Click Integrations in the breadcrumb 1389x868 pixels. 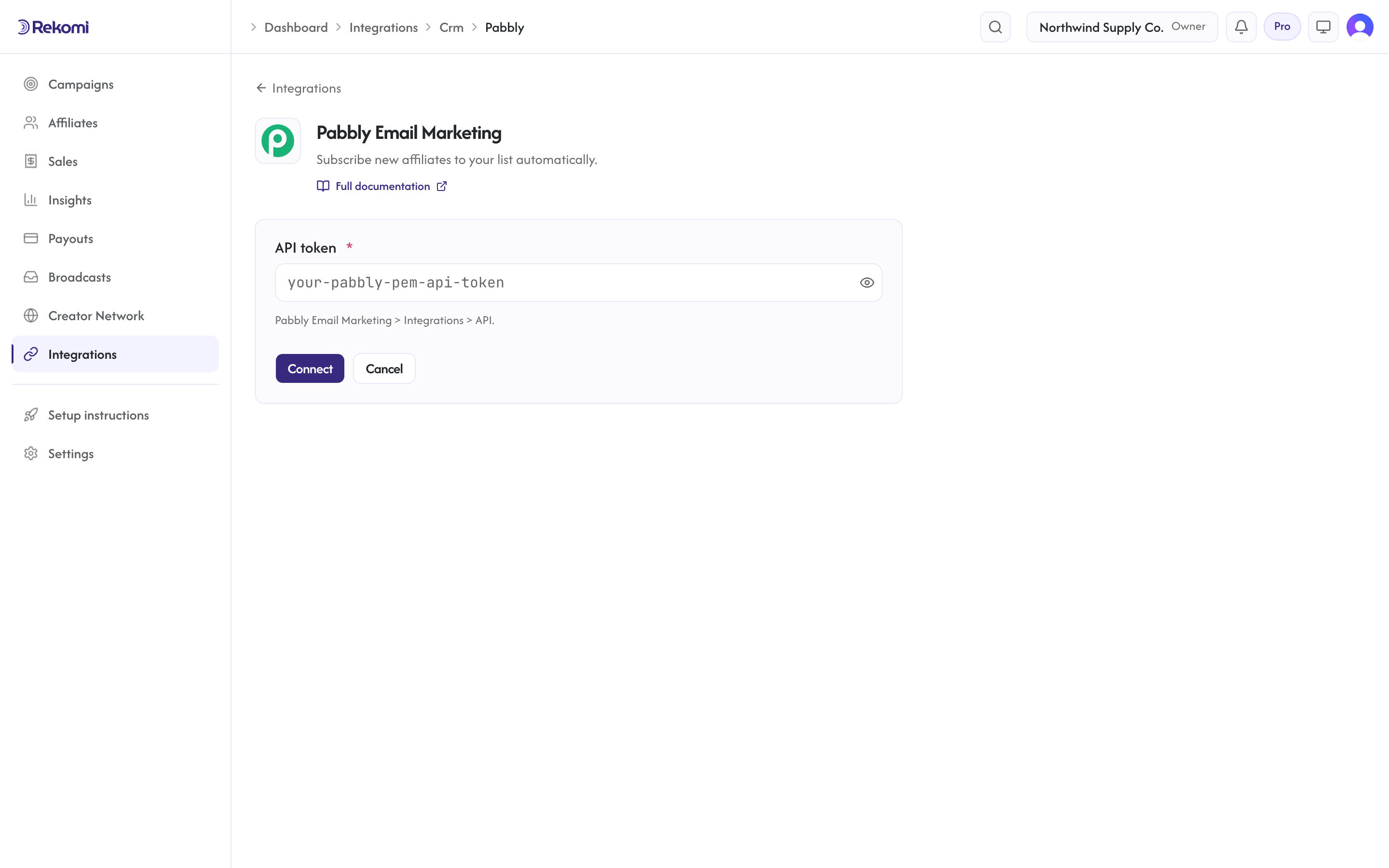click(x=383, y=27)
